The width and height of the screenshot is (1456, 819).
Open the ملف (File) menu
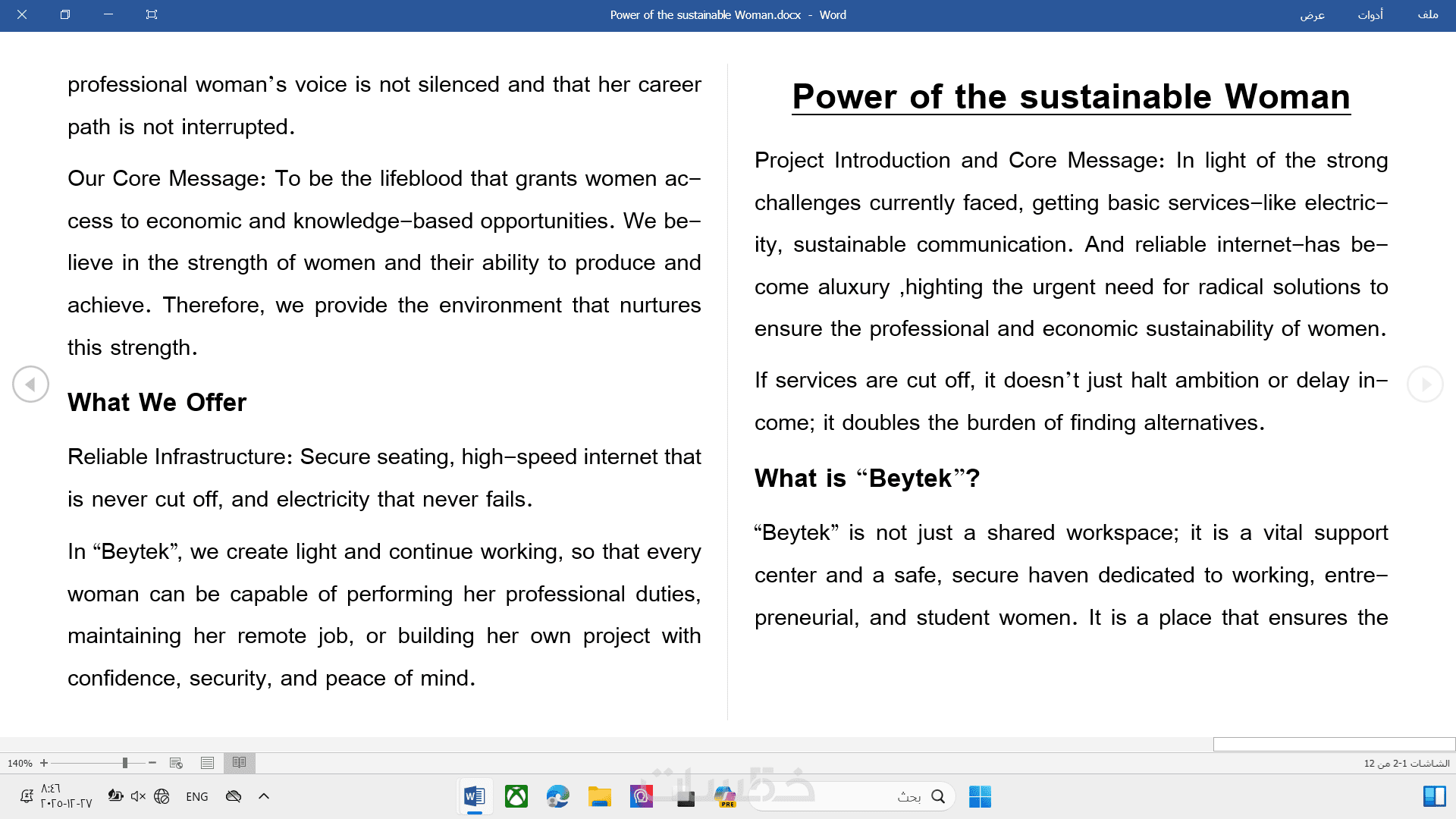[1428, 14]
